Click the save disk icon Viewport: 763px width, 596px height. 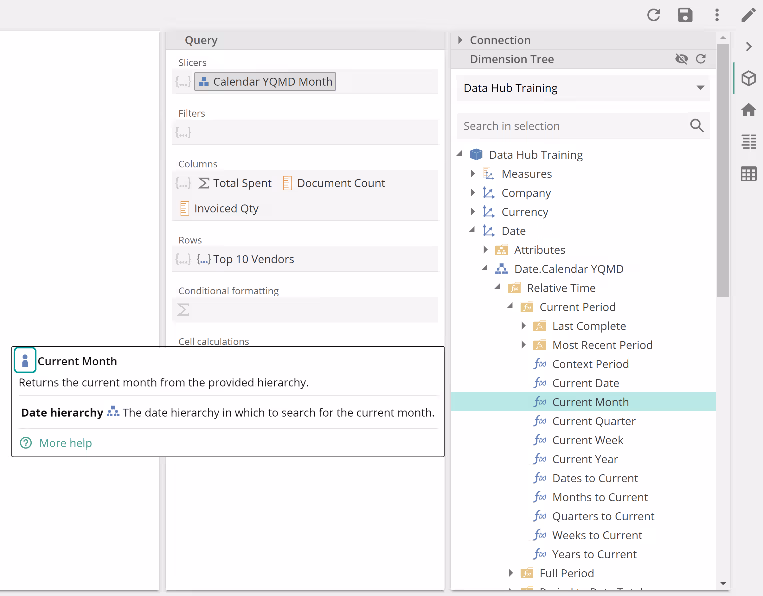(685, 15)
